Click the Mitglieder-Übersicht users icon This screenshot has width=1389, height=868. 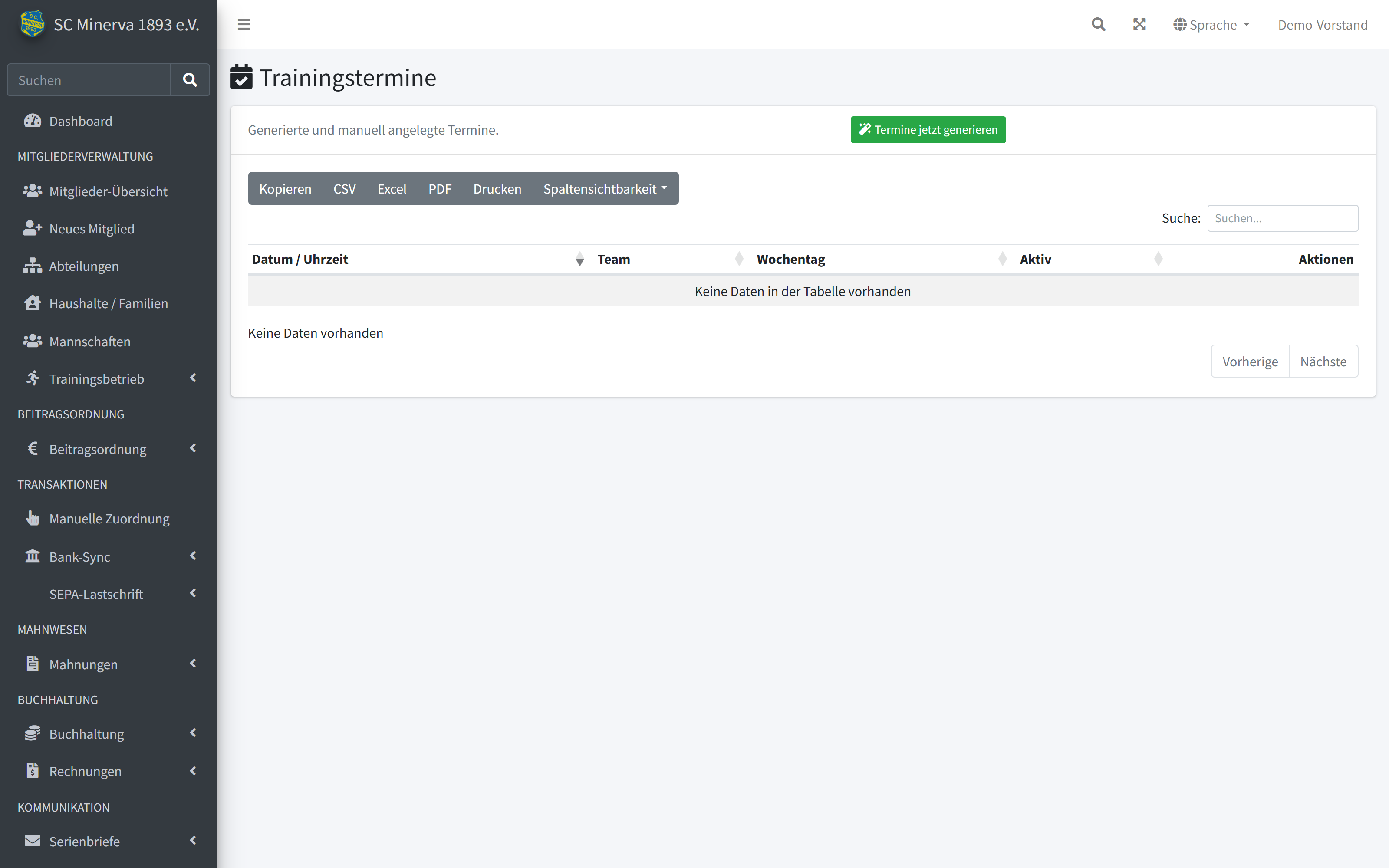33,191
